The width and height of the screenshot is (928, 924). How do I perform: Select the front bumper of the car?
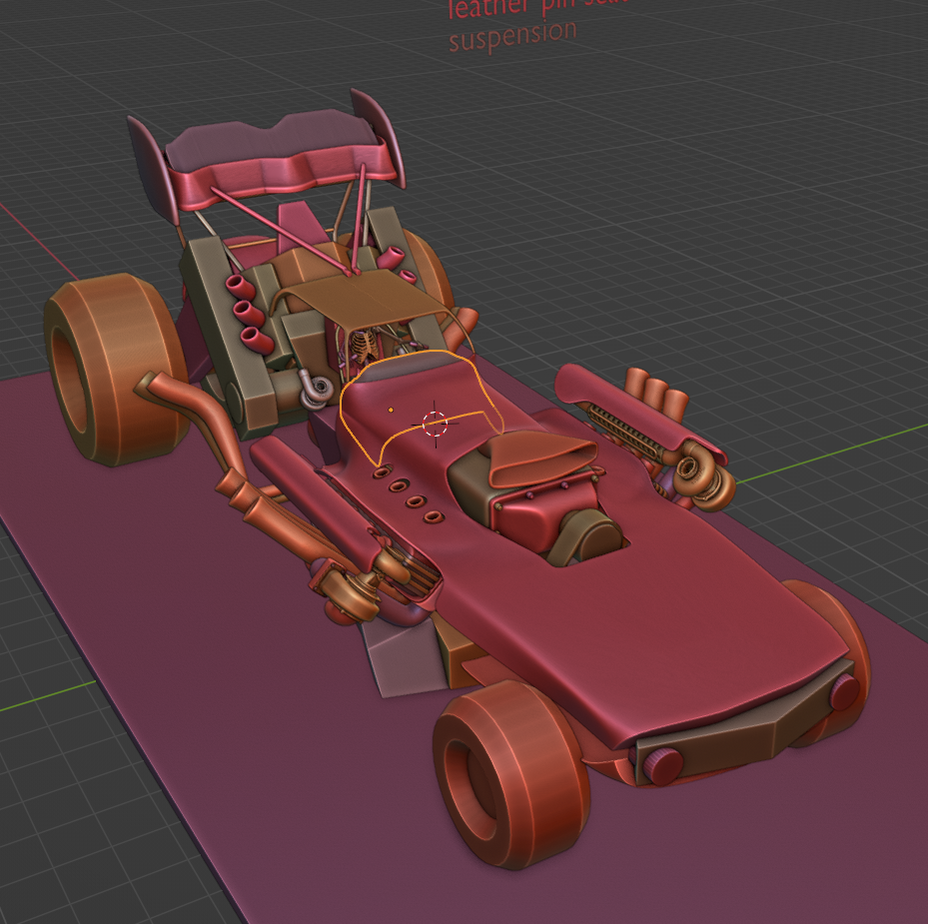pos(746,725)
